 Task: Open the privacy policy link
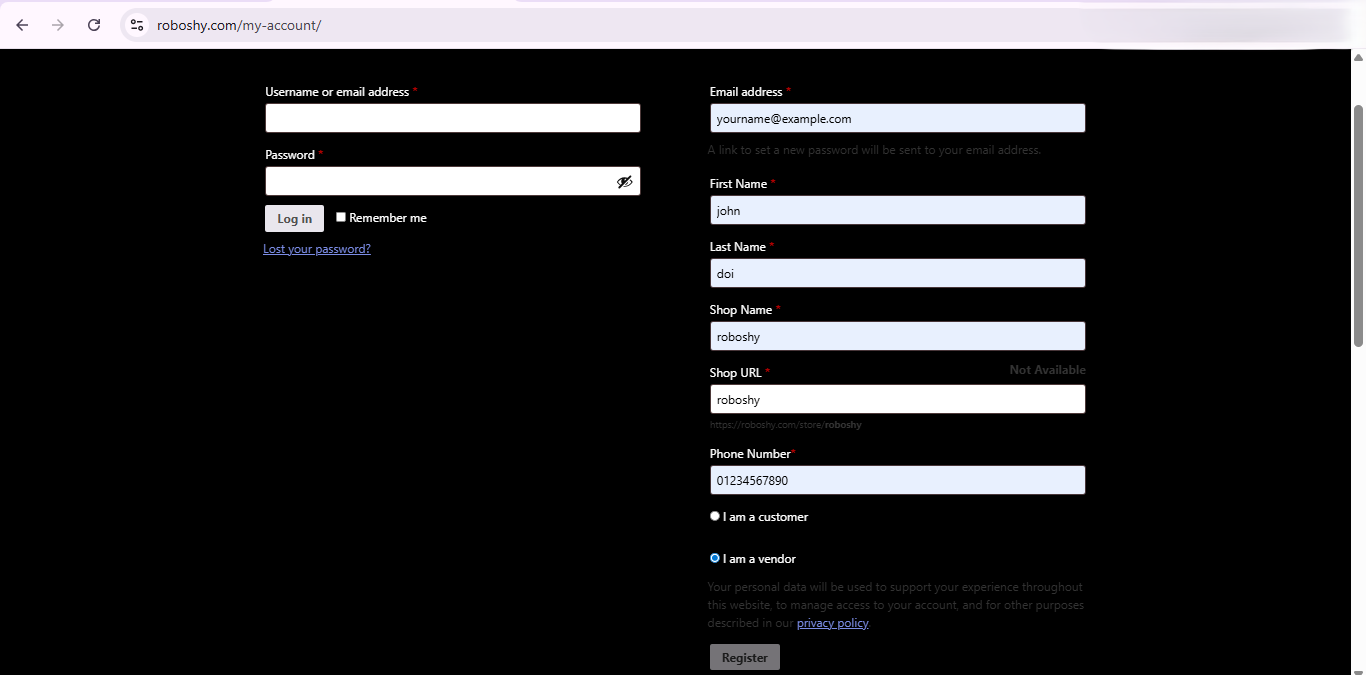tap(832, 622)
